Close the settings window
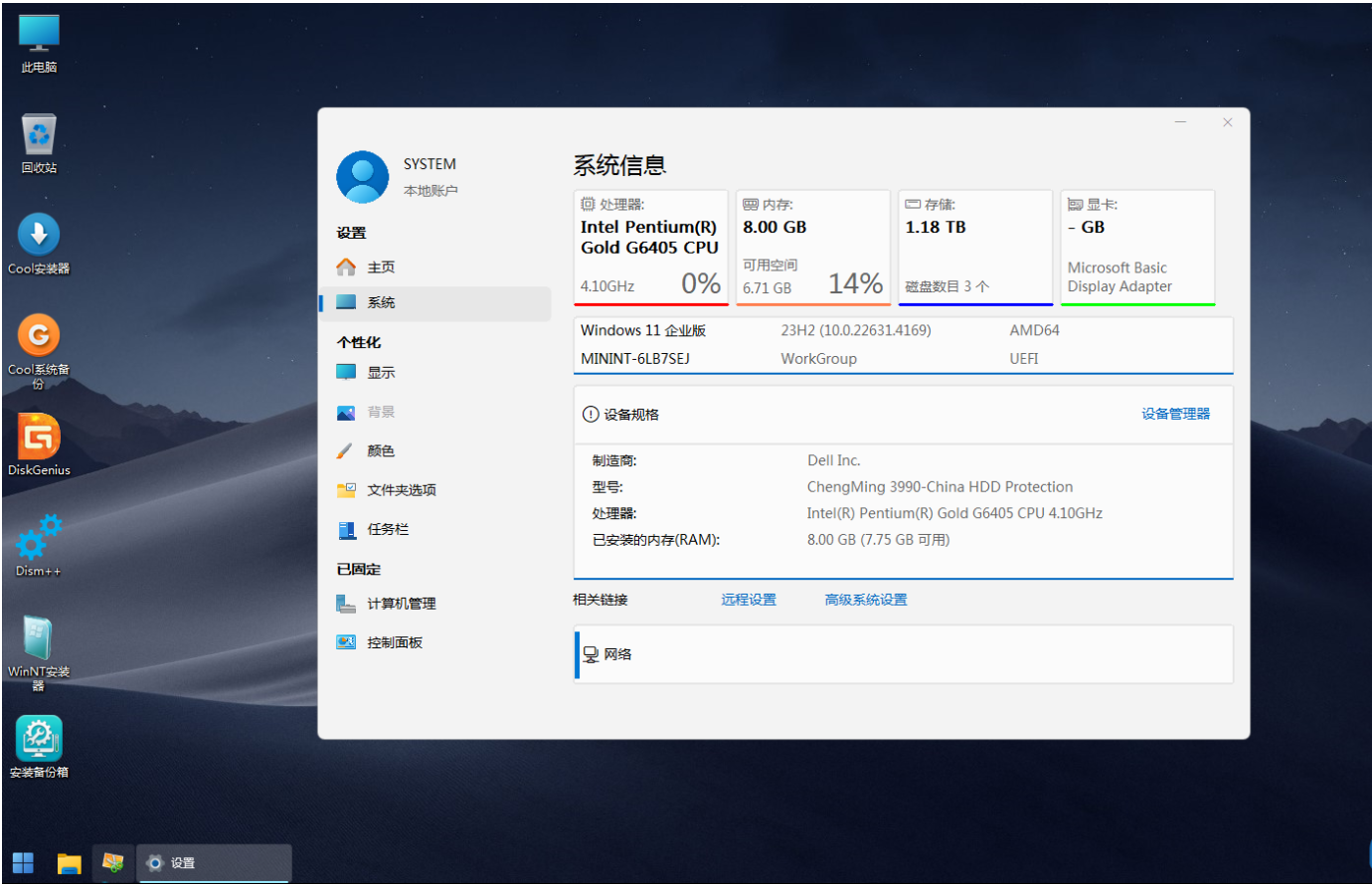Image resolution: width=1372 pixels, height=884 pixels. pyautogui.click(x=1228, y=122)
